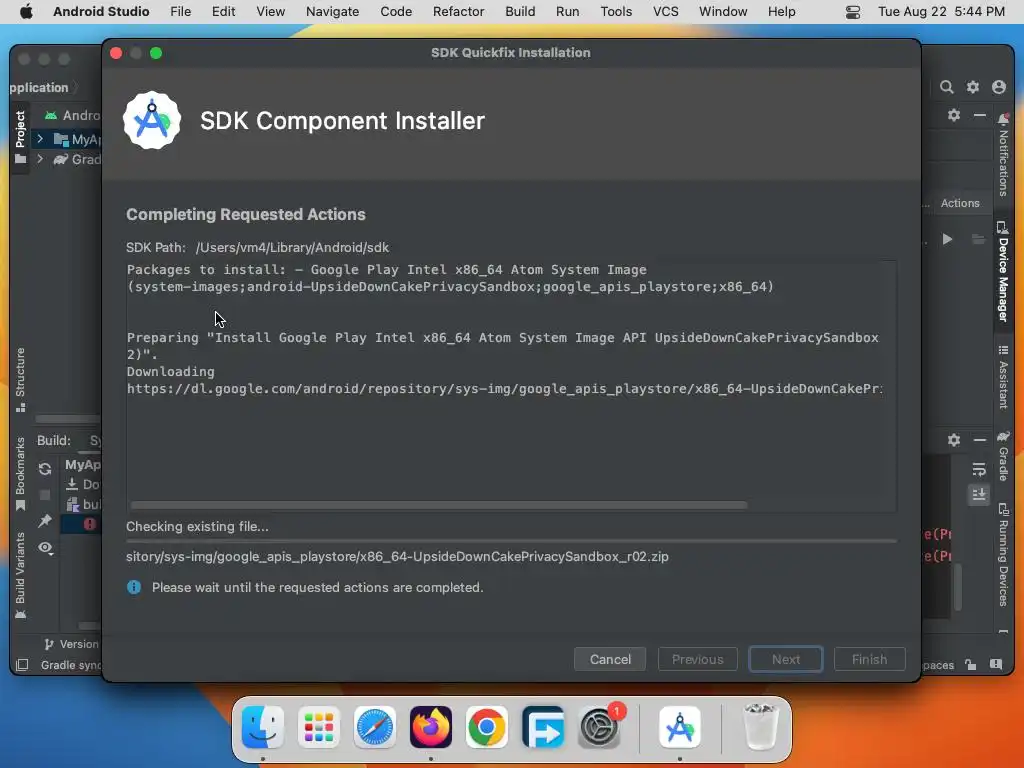Open macOS Control Center in menu bar
The height and width of the screenshot is (768, 1024).
click(x=852, y=12)
